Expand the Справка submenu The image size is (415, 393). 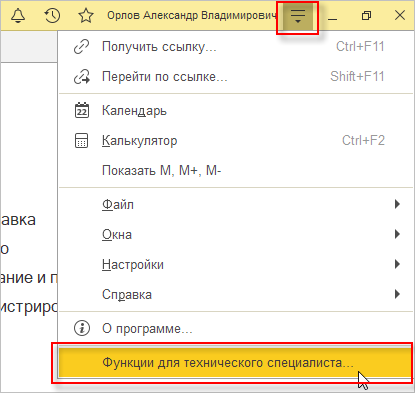point(236,294)
